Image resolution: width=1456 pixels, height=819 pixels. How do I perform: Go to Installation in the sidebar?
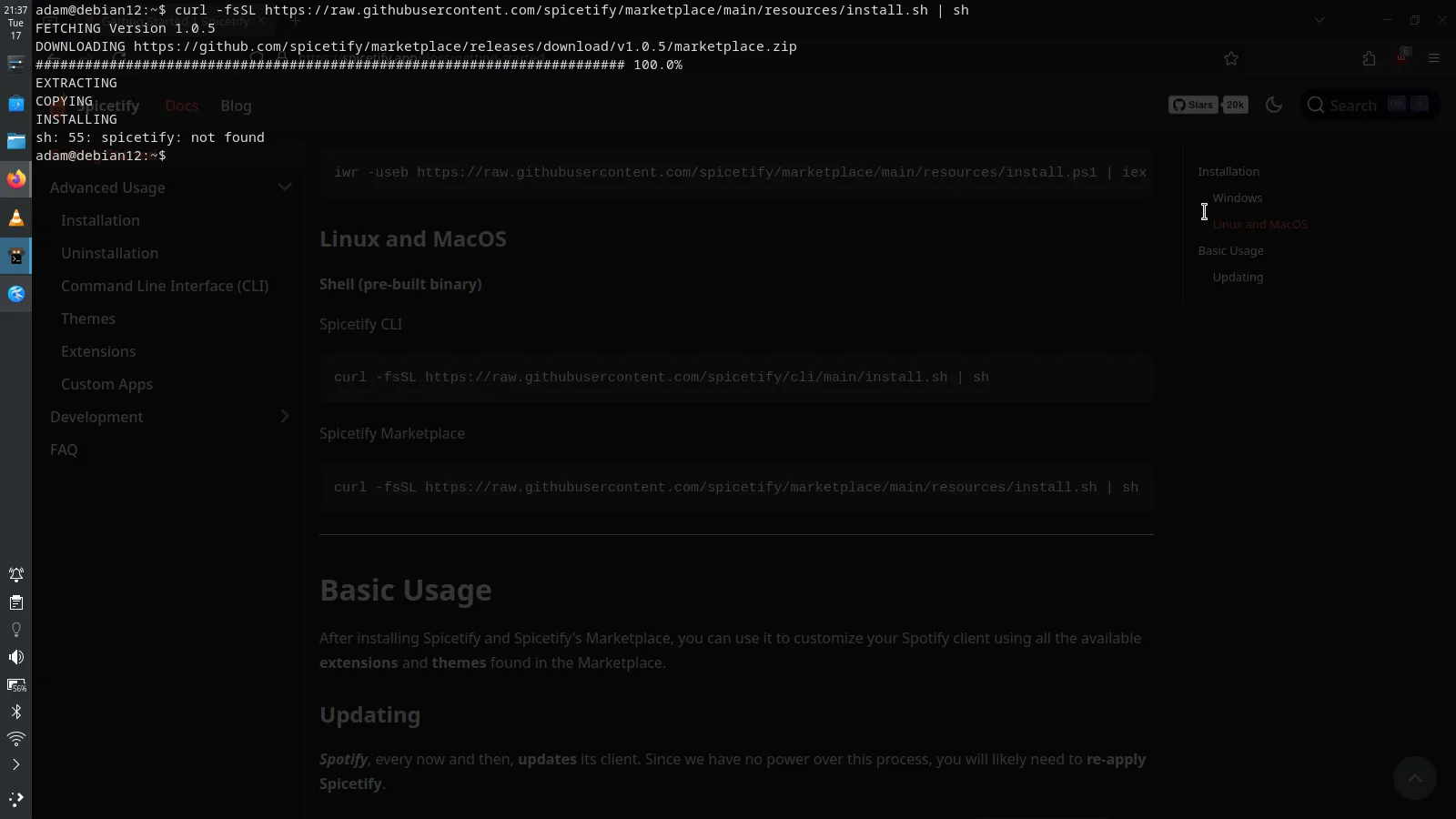(x=100, y=220)
